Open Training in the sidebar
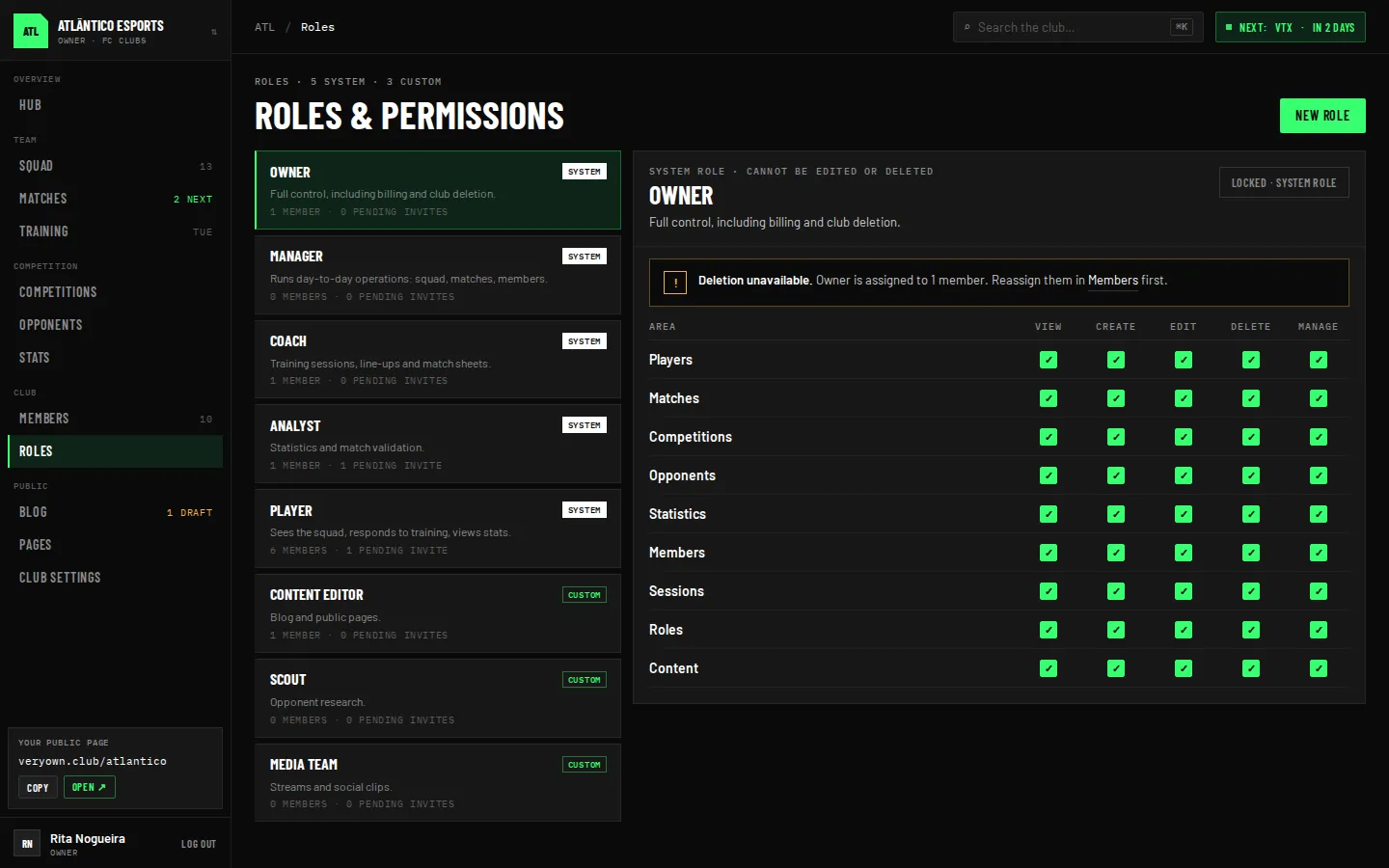This screenshot has height=868, width=1389. click(116, 231)
